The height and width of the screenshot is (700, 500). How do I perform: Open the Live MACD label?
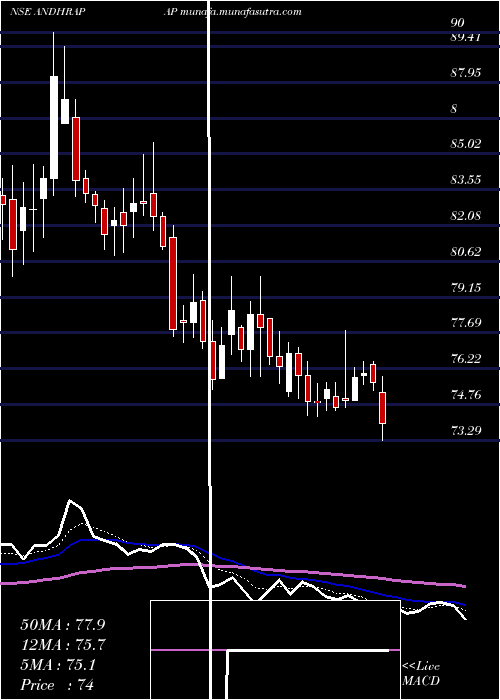pos(421,673)
